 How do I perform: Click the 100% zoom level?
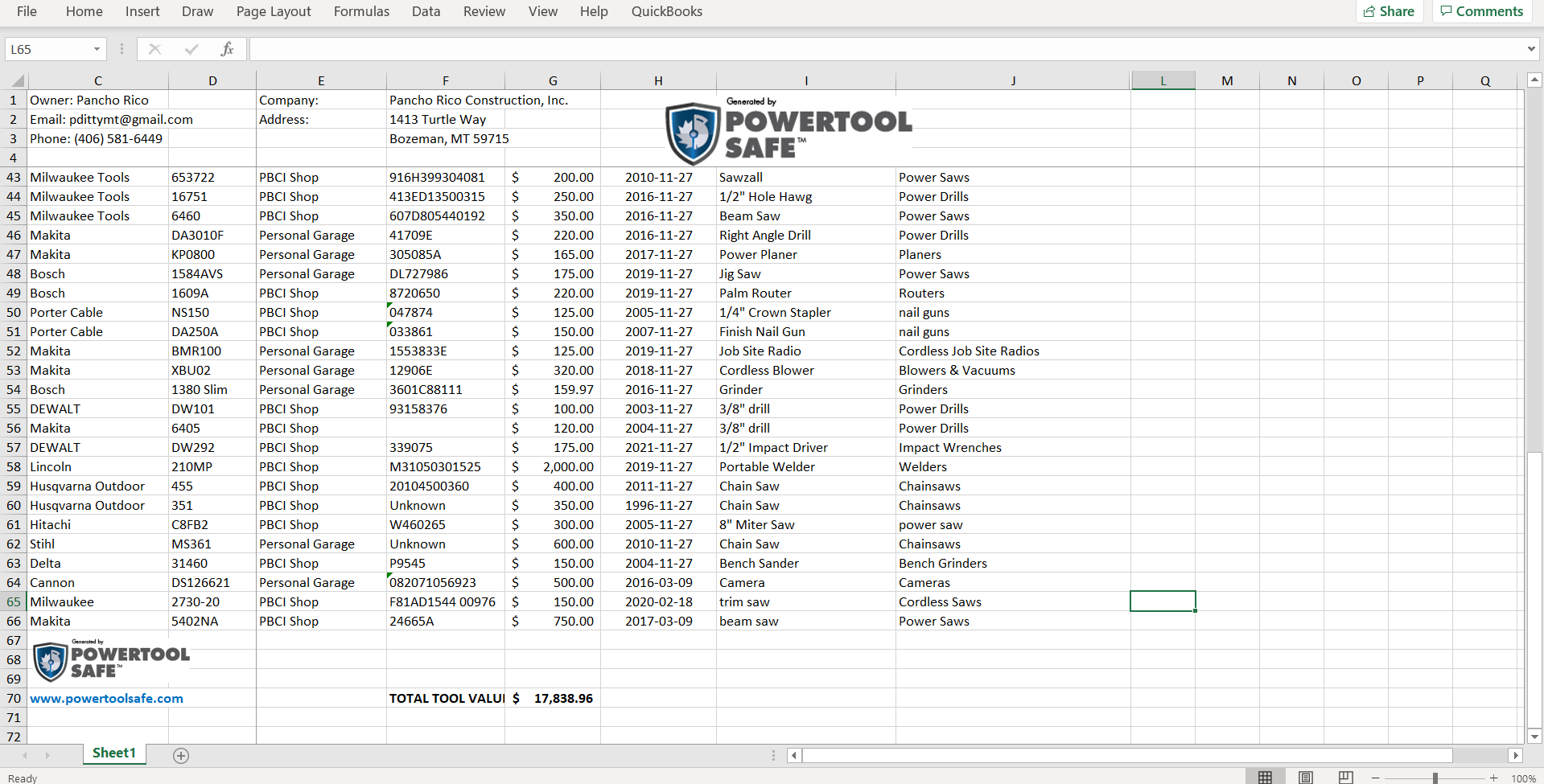tap(1523, 778)
